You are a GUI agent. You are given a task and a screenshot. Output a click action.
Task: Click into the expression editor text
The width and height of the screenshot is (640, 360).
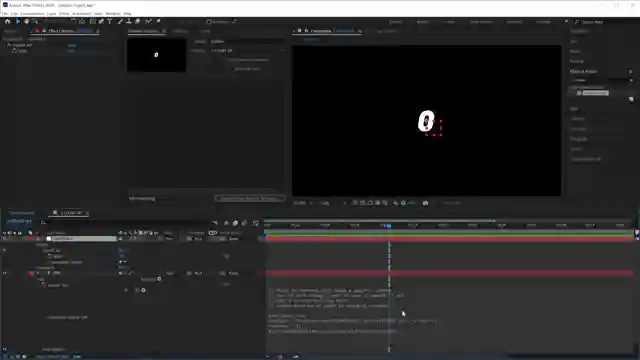point(351,310)
